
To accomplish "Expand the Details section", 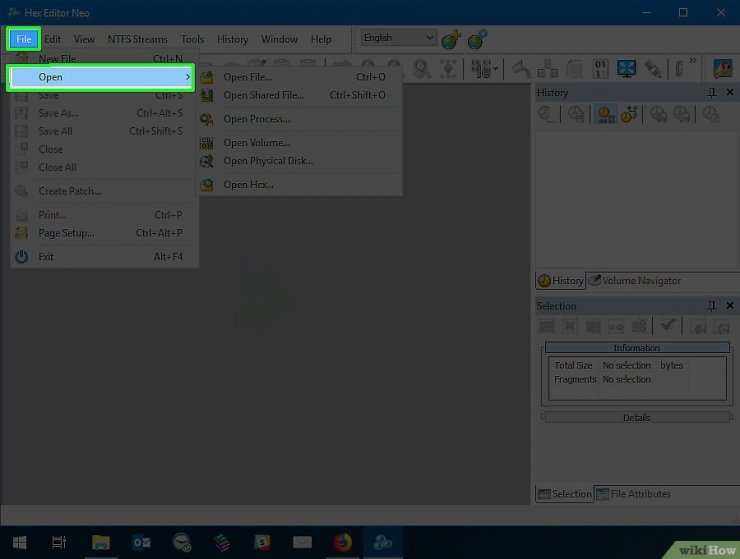I will [x=637, y=417].
